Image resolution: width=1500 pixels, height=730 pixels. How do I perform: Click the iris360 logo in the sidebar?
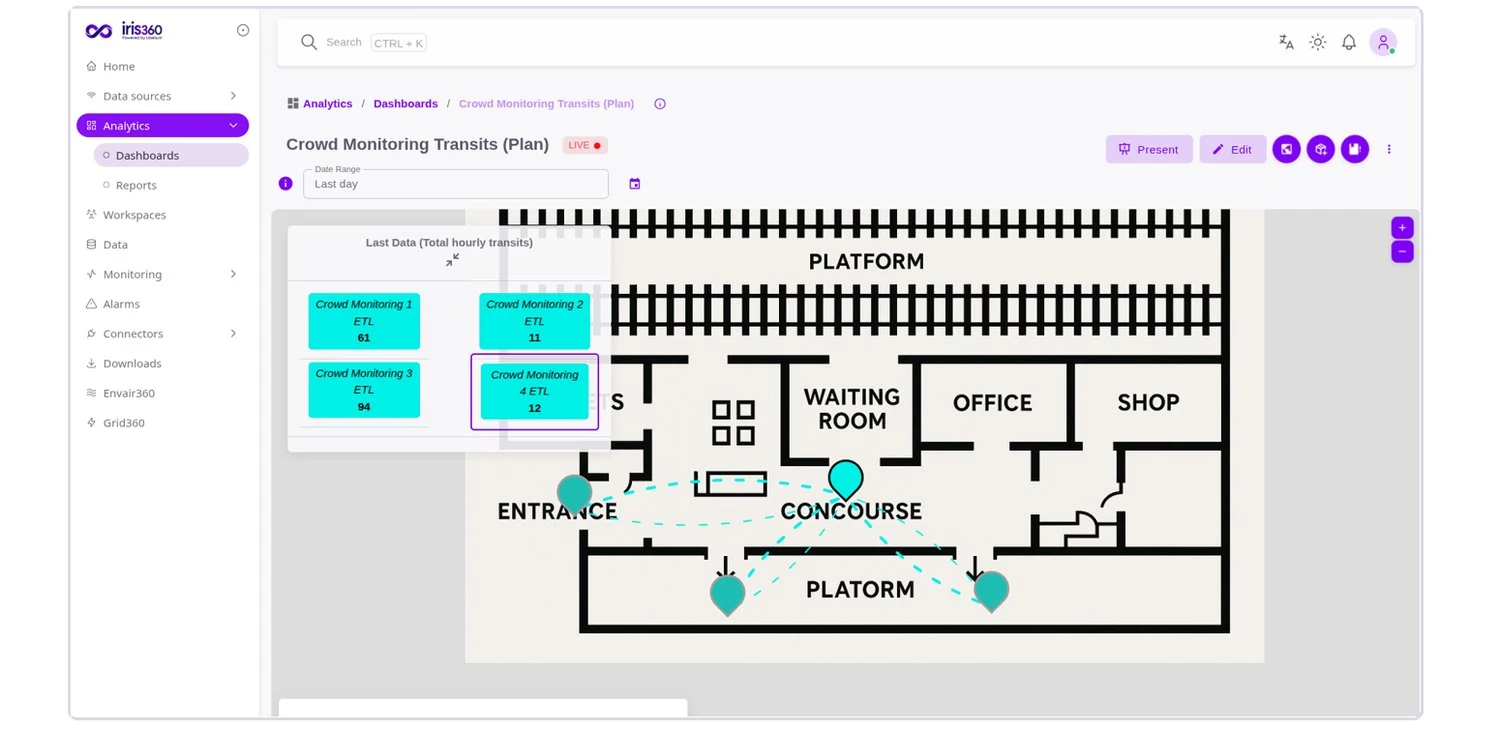coord(124,31)
